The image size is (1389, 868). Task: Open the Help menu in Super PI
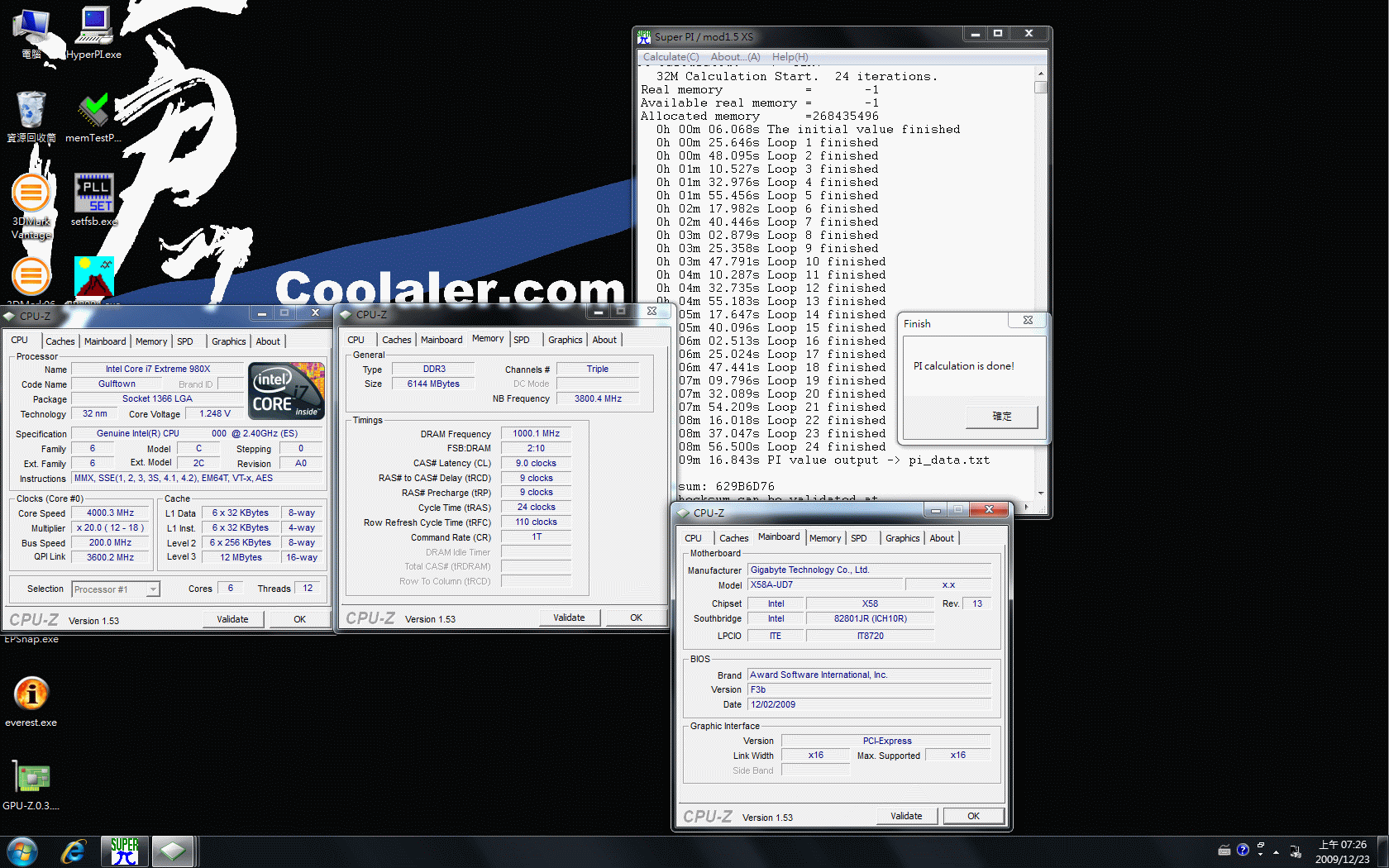pyautogui.click(x=790, y=57)
